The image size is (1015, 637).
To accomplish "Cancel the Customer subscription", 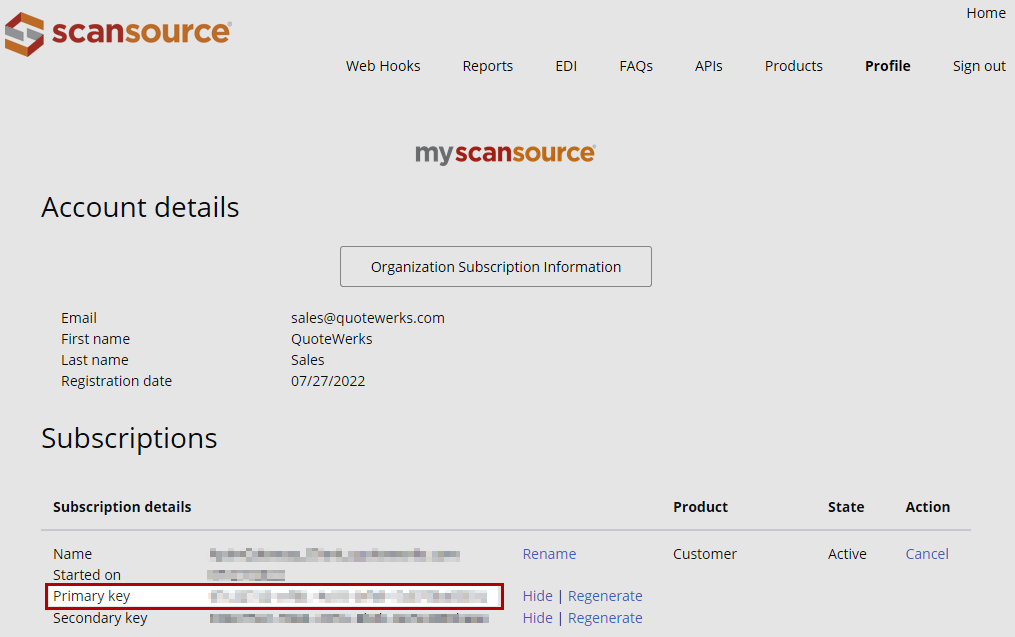I will coord(927,554).
